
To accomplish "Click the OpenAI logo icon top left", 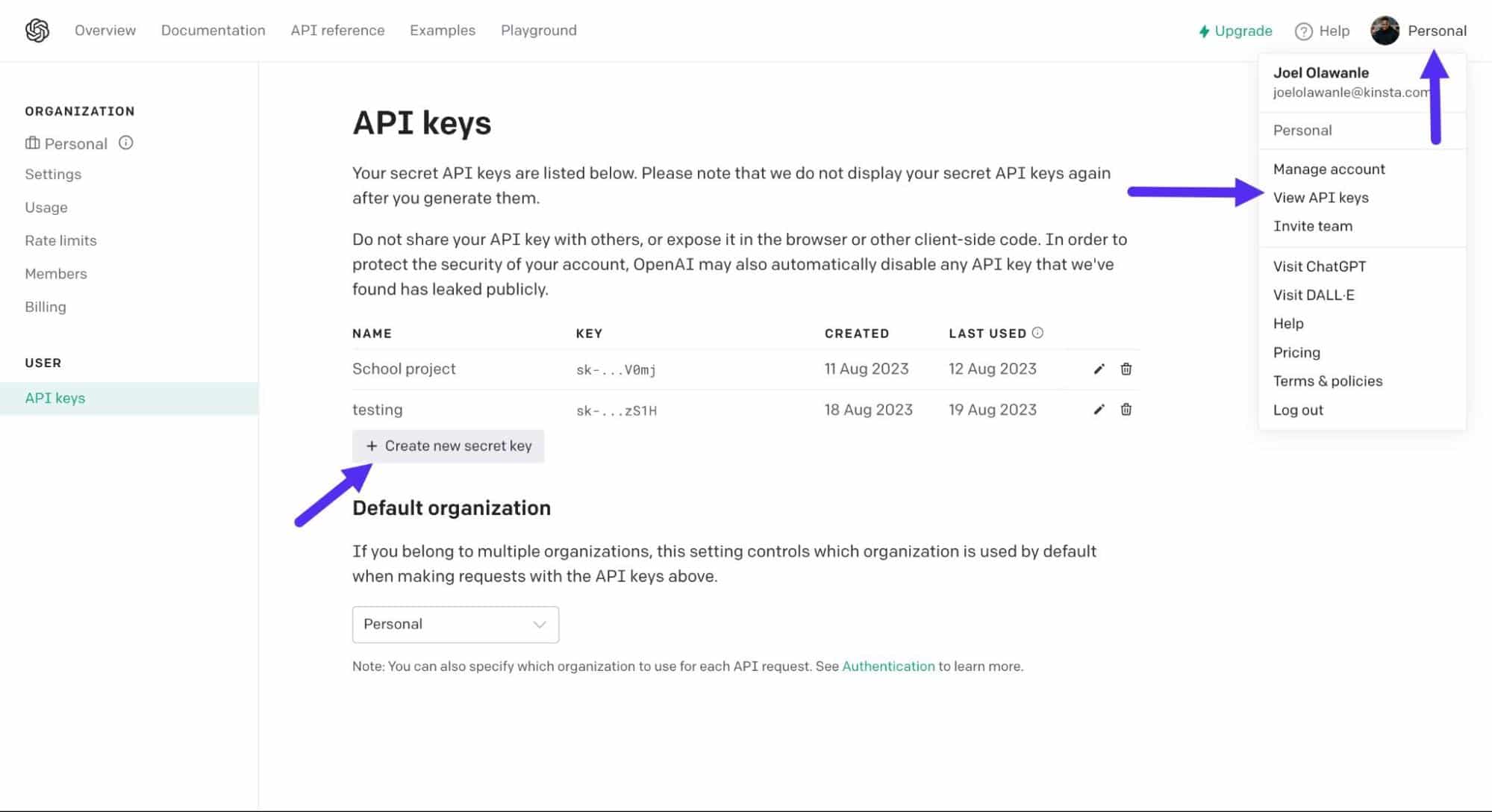I will [37, 30].
